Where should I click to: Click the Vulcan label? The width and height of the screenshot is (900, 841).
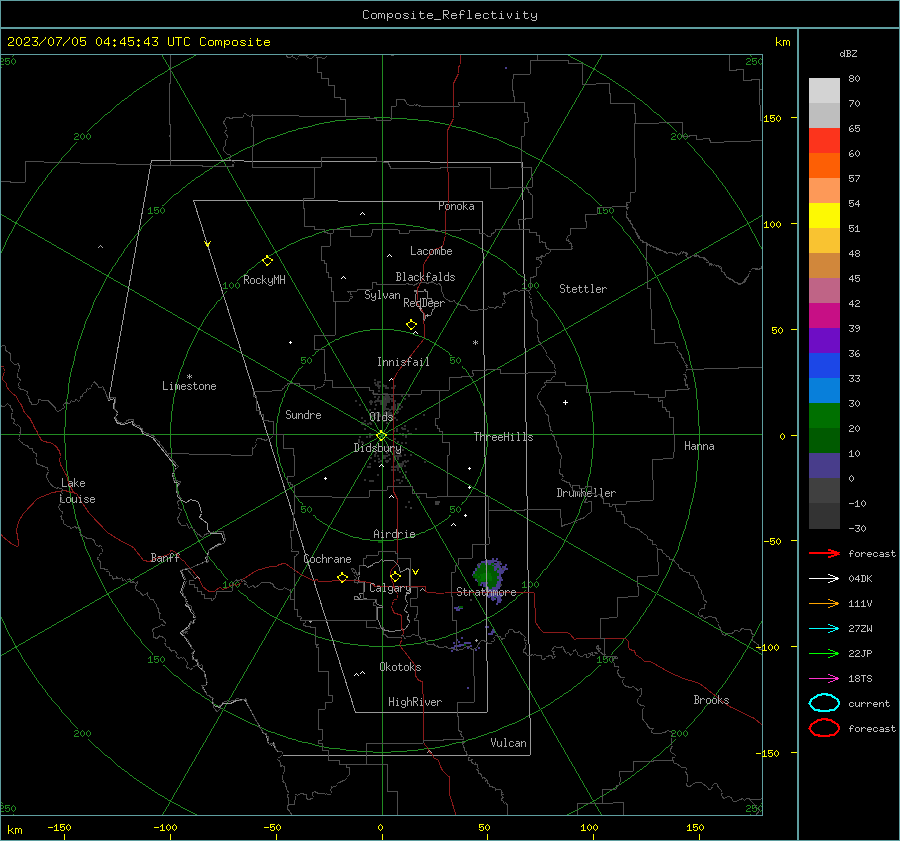coord(509,743)
